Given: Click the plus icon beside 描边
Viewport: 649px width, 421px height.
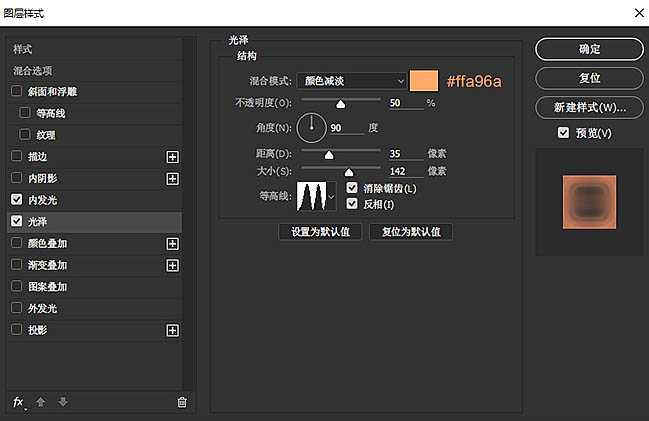Looking at the screenshot, I should (x=172, y=157).
